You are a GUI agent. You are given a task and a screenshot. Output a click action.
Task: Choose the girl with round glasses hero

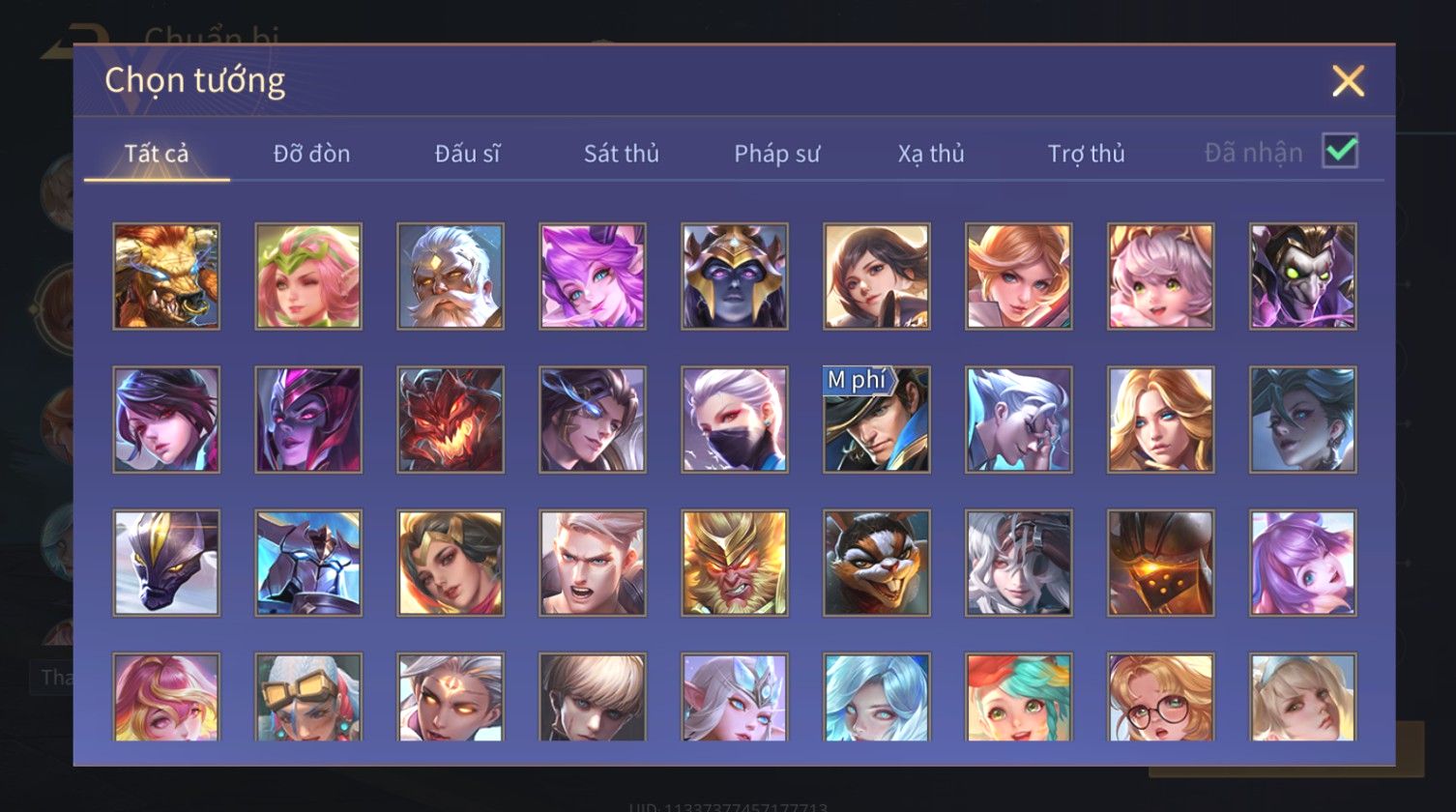click(x=1161, y=697)
